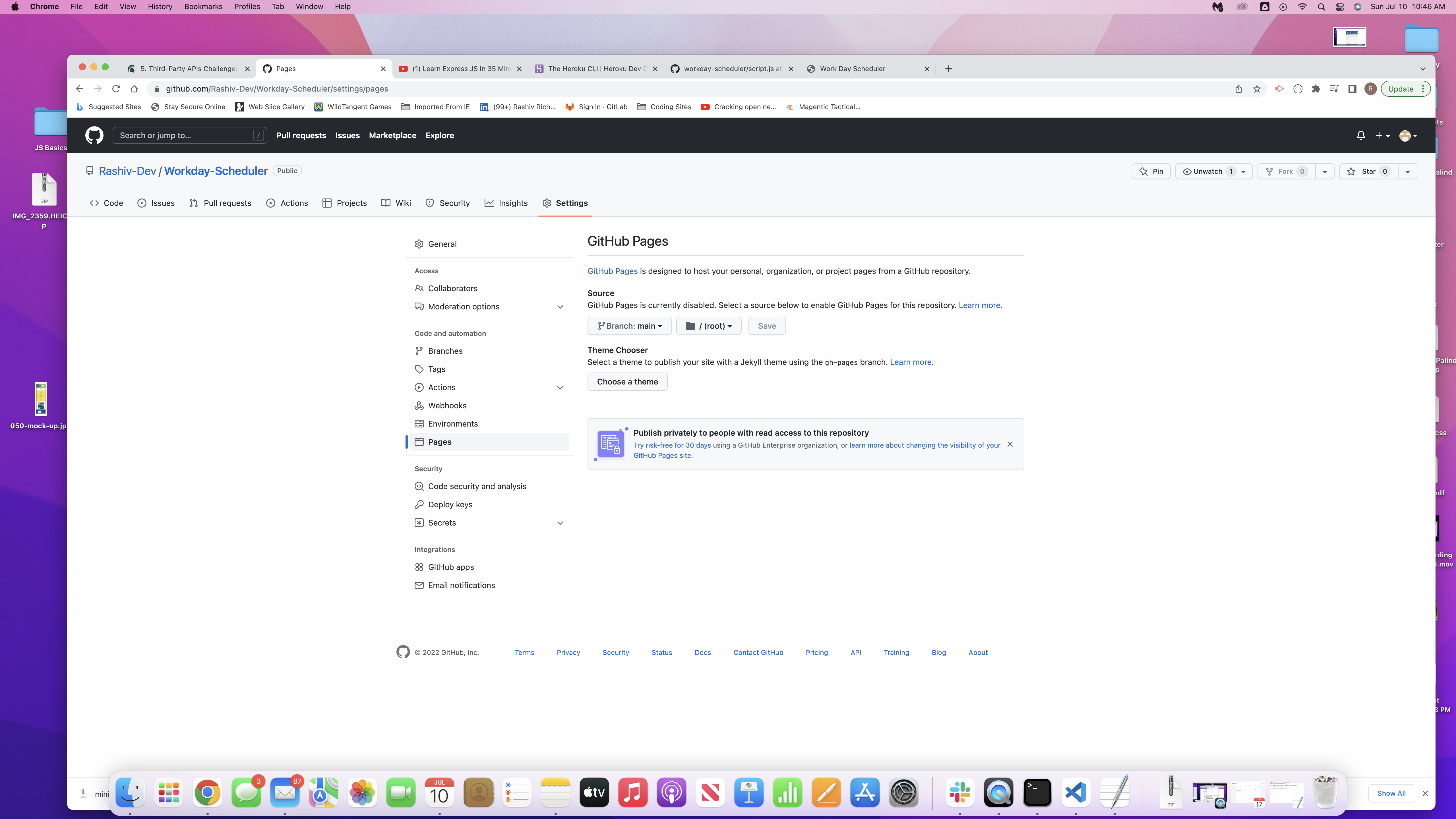Open Deploy keys settings
This screenshot has height=819, width=1456.
[450, 504]
